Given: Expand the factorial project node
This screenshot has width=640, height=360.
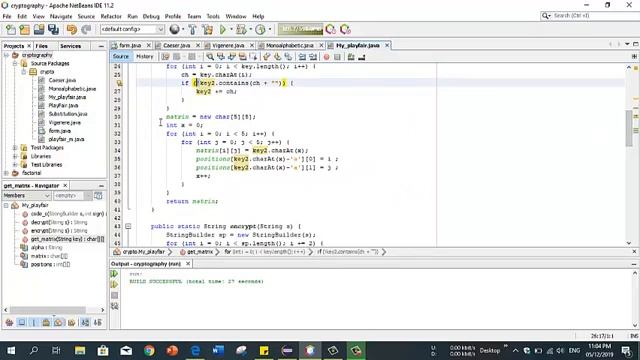Looking at the screenshot, I should click(x=6, y=173).
